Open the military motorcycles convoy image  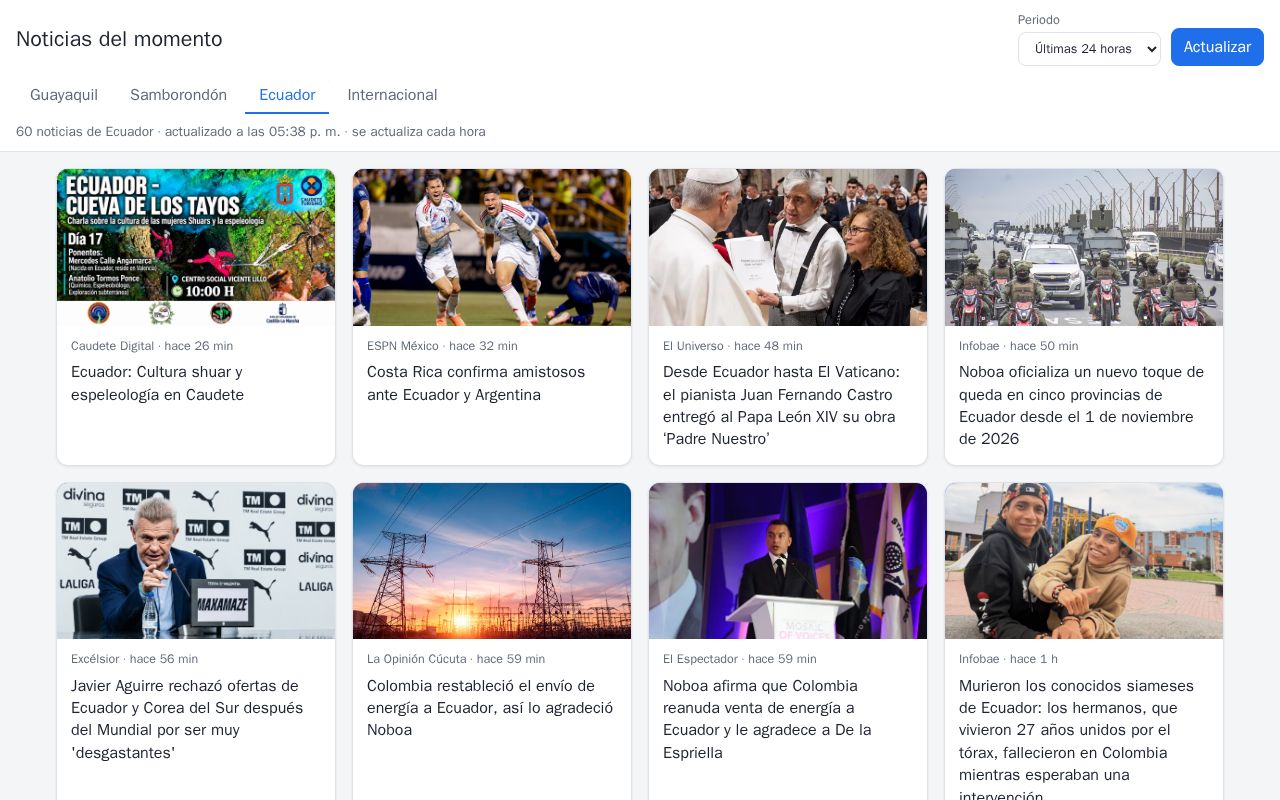coord(1084,247)
